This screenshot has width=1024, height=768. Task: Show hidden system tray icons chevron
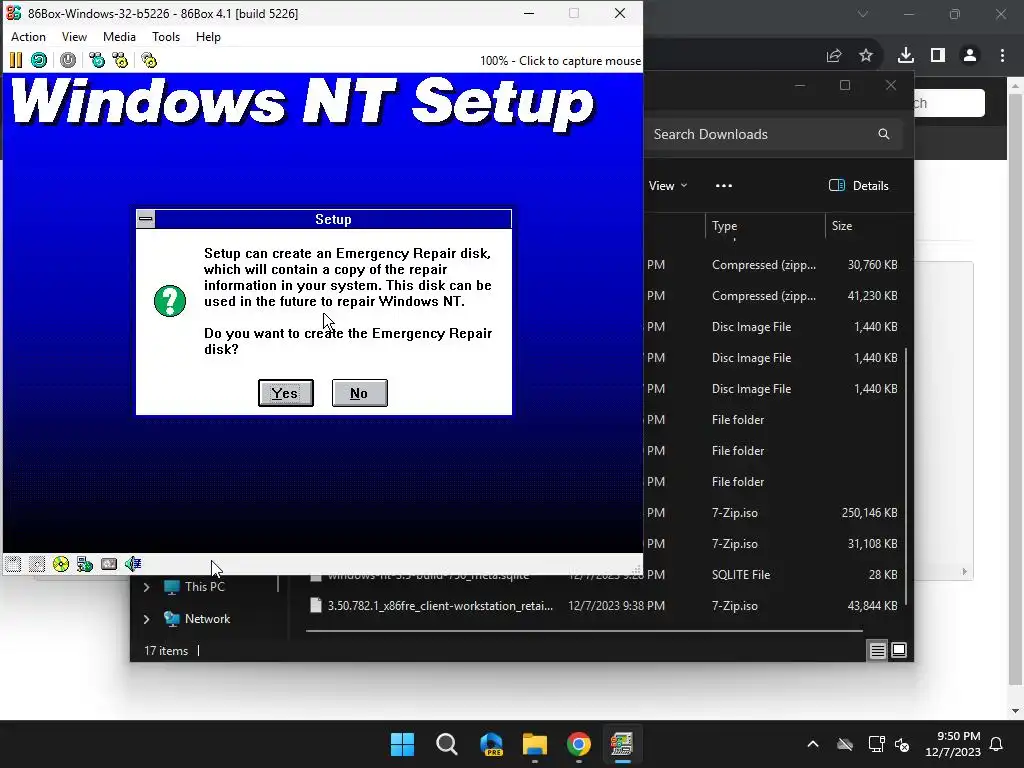813,744
